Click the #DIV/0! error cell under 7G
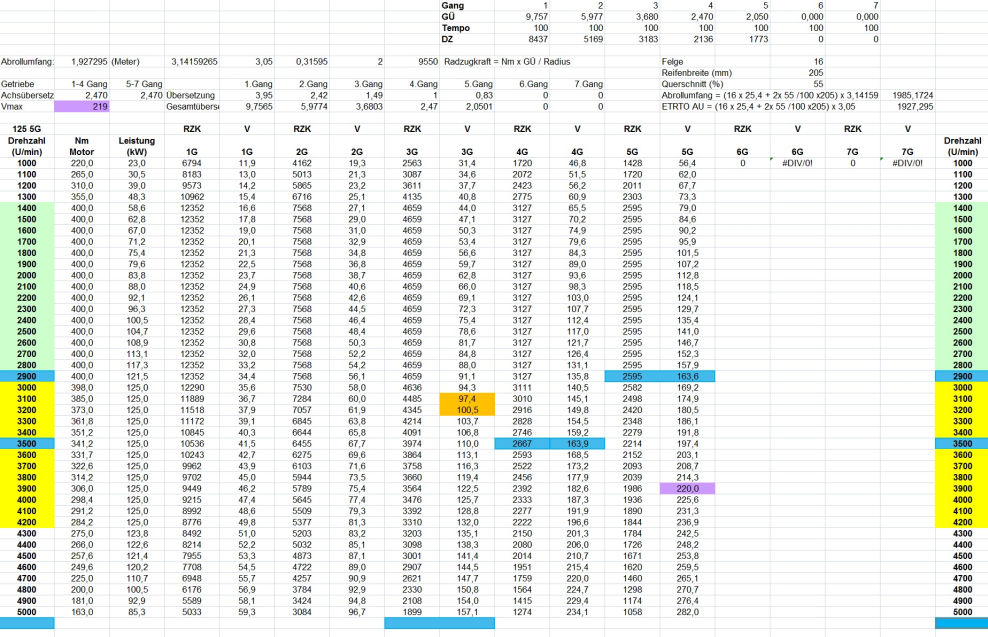Image resolution: width=988 pixels, height=637 pixels. point(907,163)
